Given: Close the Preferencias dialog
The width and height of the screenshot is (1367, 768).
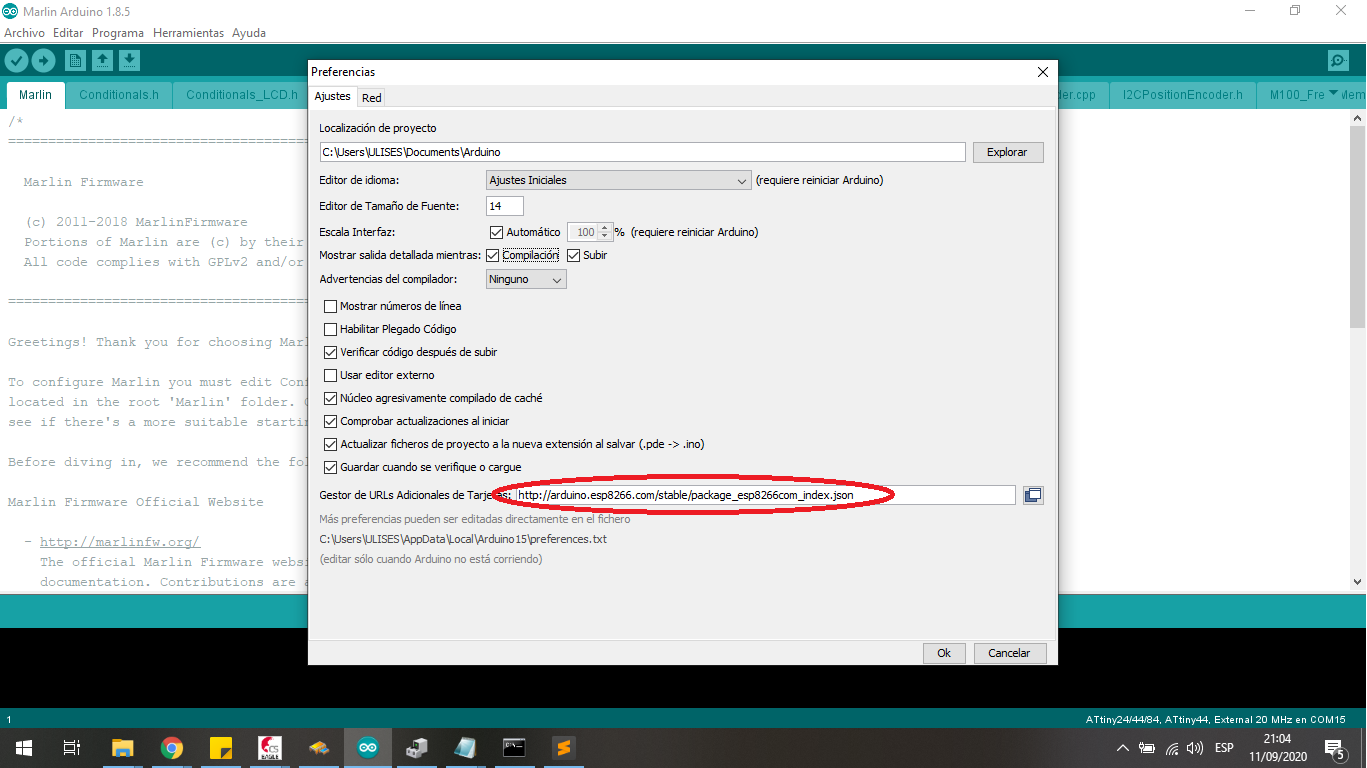Looking at the screenshot, I should [1043, 72].
